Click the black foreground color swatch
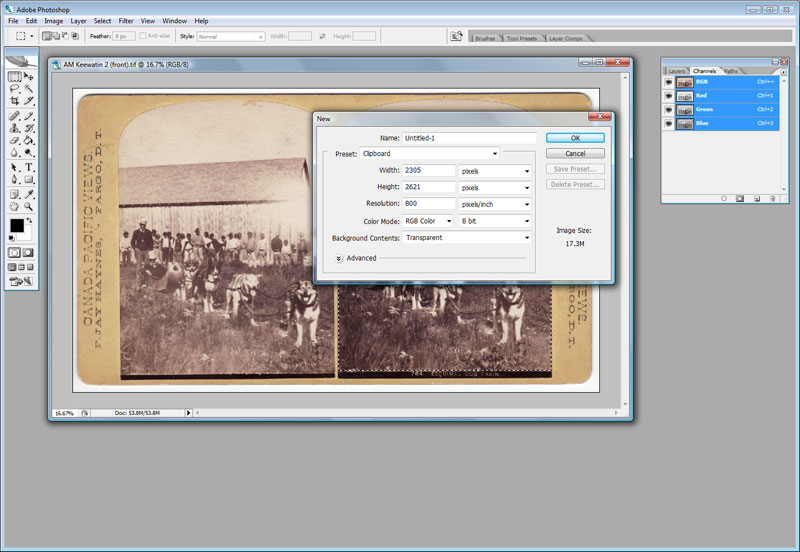 coord(17,226)
